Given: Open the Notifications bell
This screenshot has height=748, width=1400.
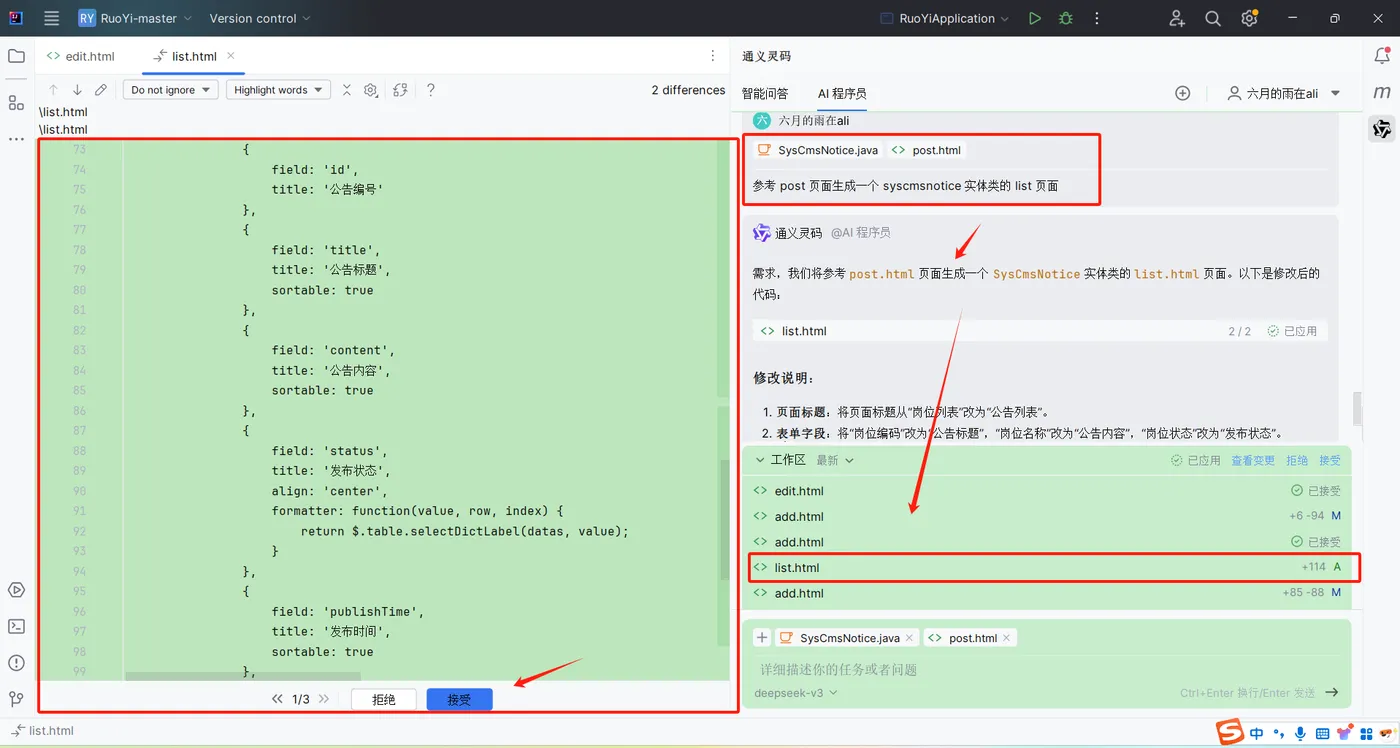Looking at the screenshot, I should coord(1382,56).
